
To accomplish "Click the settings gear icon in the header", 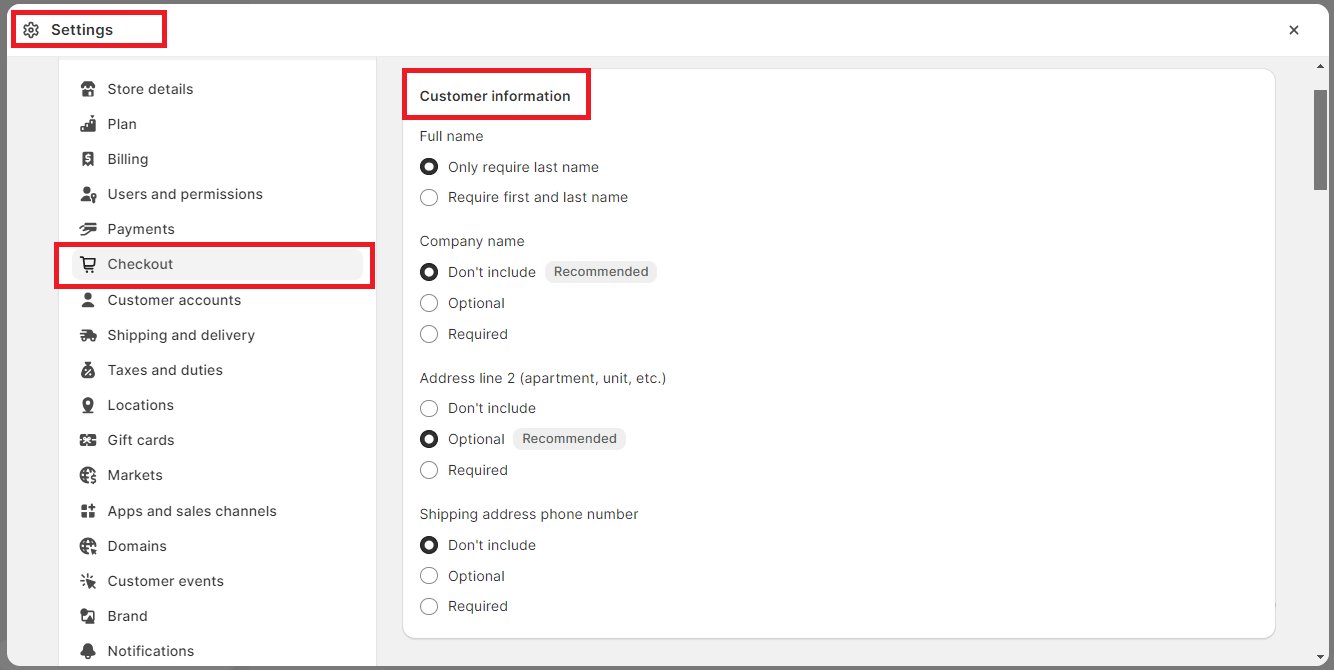I will tap(31, 29).
